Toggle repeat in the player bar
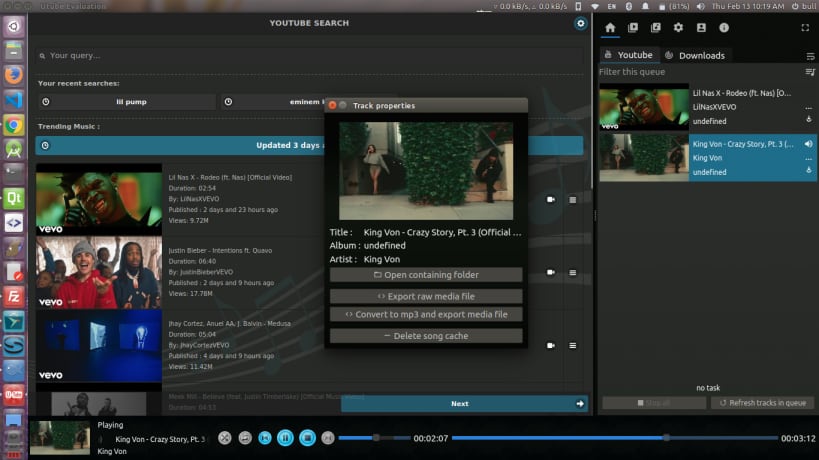The width and height of the screenshot is (819, 460). point(245,438)
